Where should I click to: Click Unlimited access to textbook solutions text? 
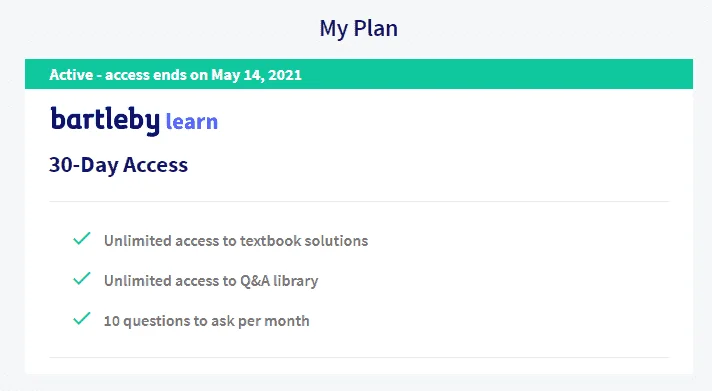click(x=236, y=241)
